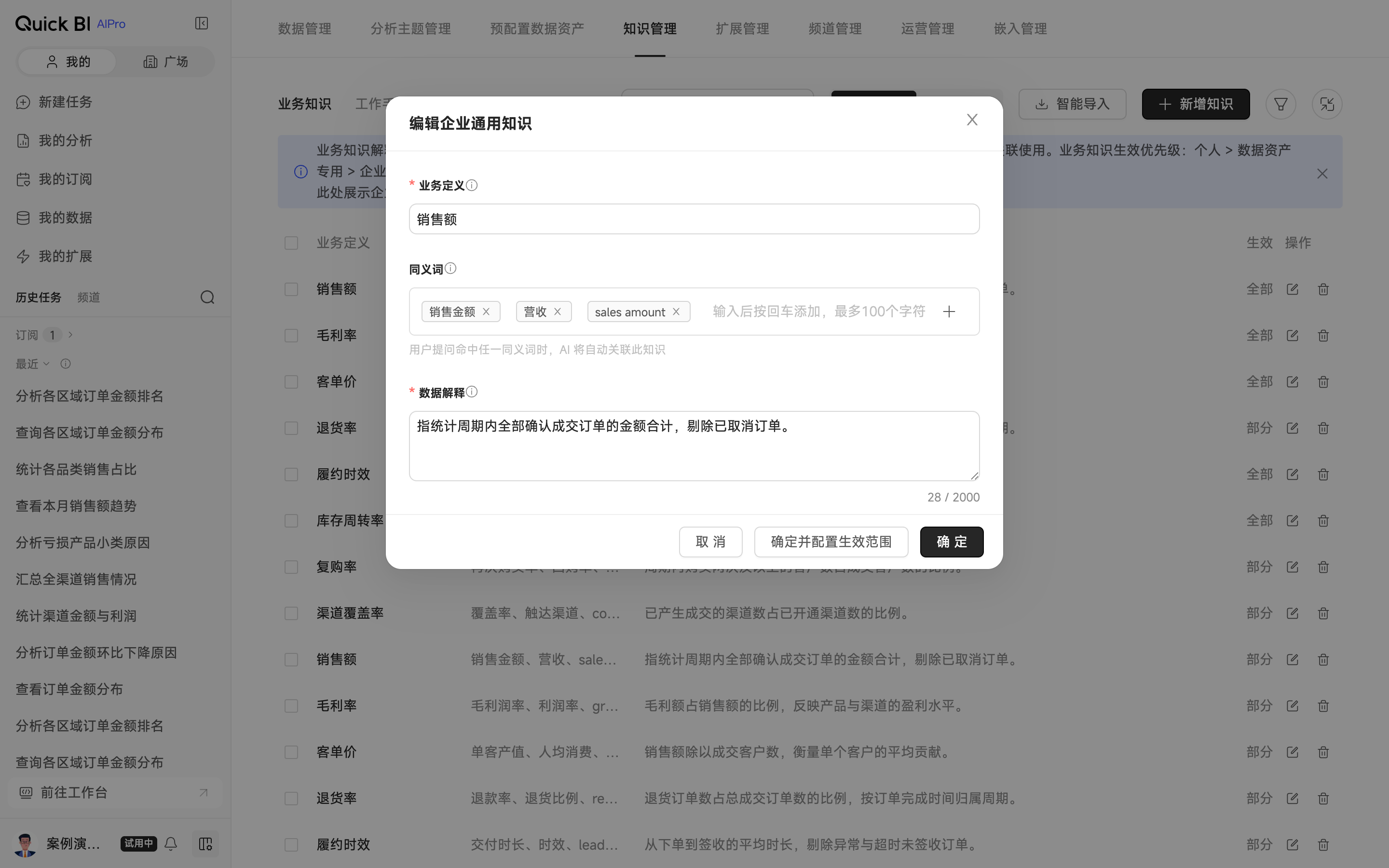Image resolution: width=1389 pixels, height=868 pixels.
Task: Click the plus icon to add synonym
Action: pos(949,311)
